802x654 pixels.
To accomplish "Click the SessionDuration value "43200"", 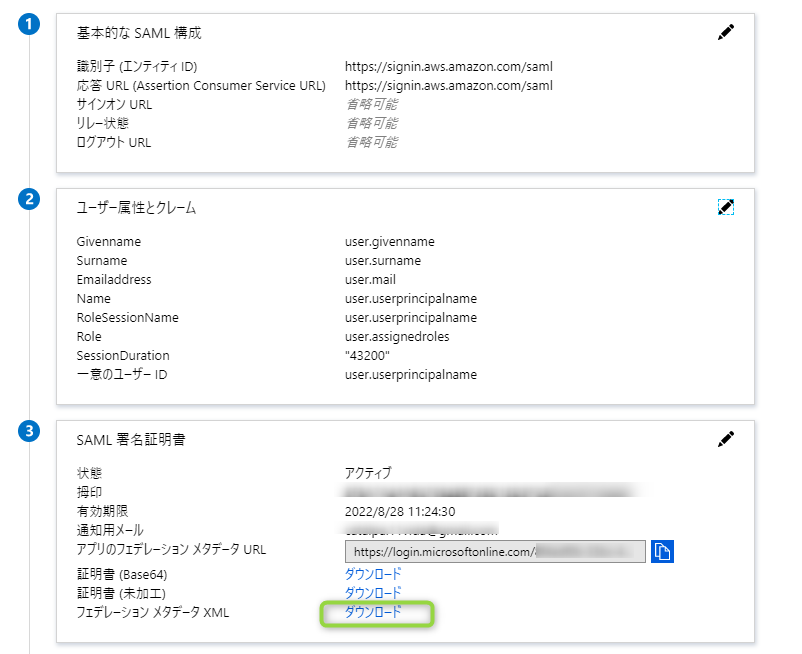I will (366, 355).
